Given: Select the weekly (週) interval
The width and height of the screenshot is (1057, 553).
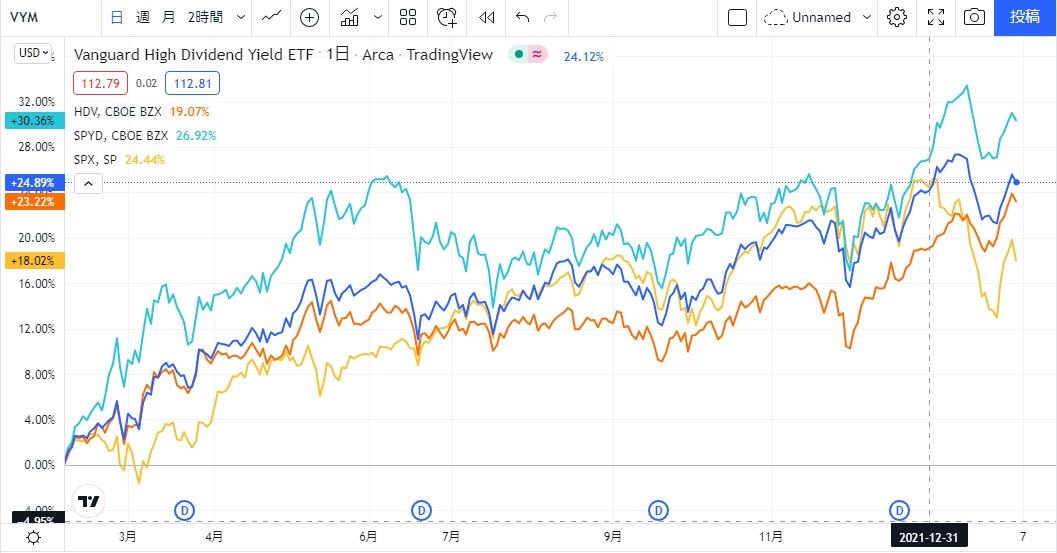Looking at the screenshot, I should (142, 18).
